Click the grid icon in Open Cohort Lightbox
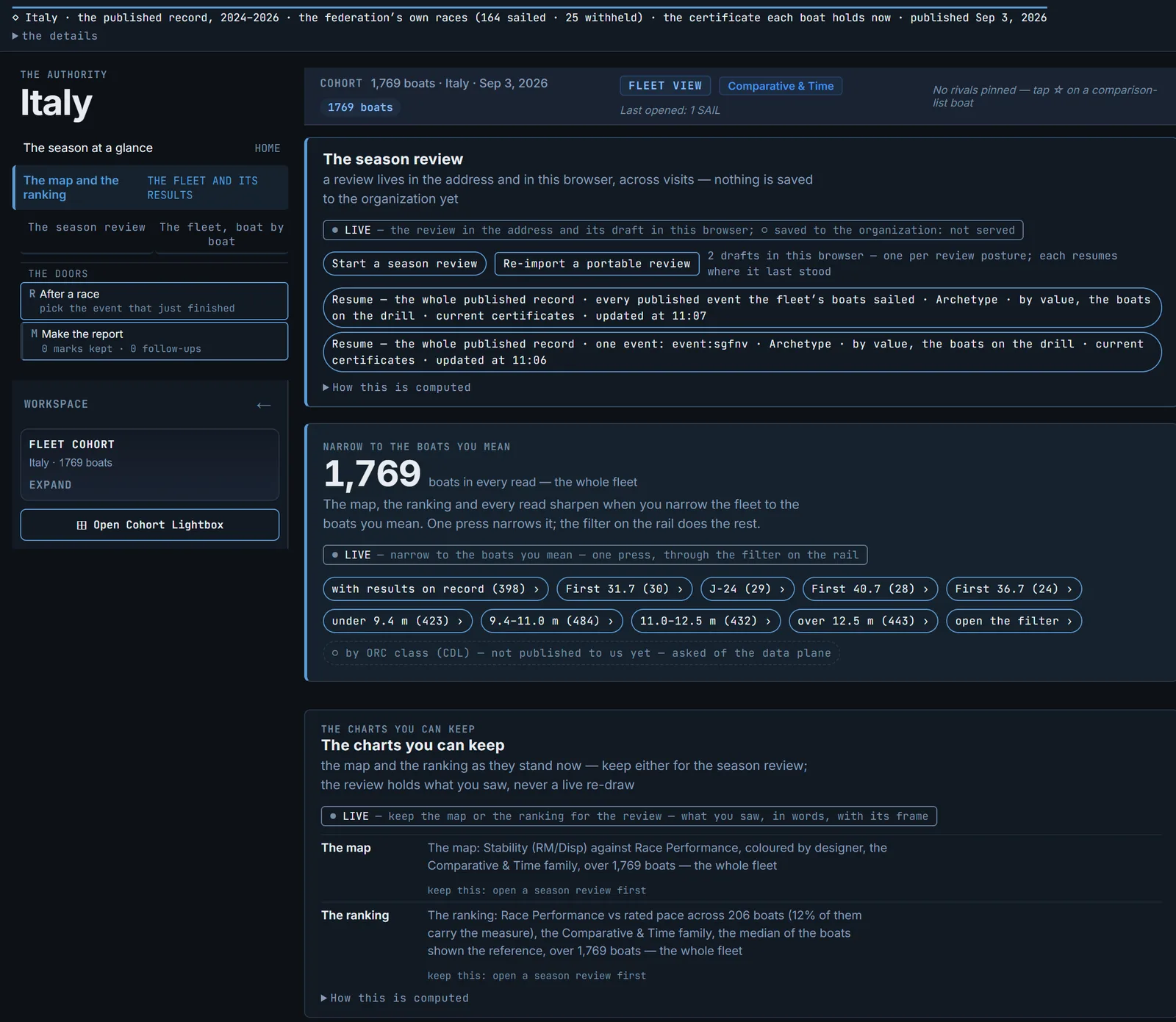 click(x=82, y=525)
